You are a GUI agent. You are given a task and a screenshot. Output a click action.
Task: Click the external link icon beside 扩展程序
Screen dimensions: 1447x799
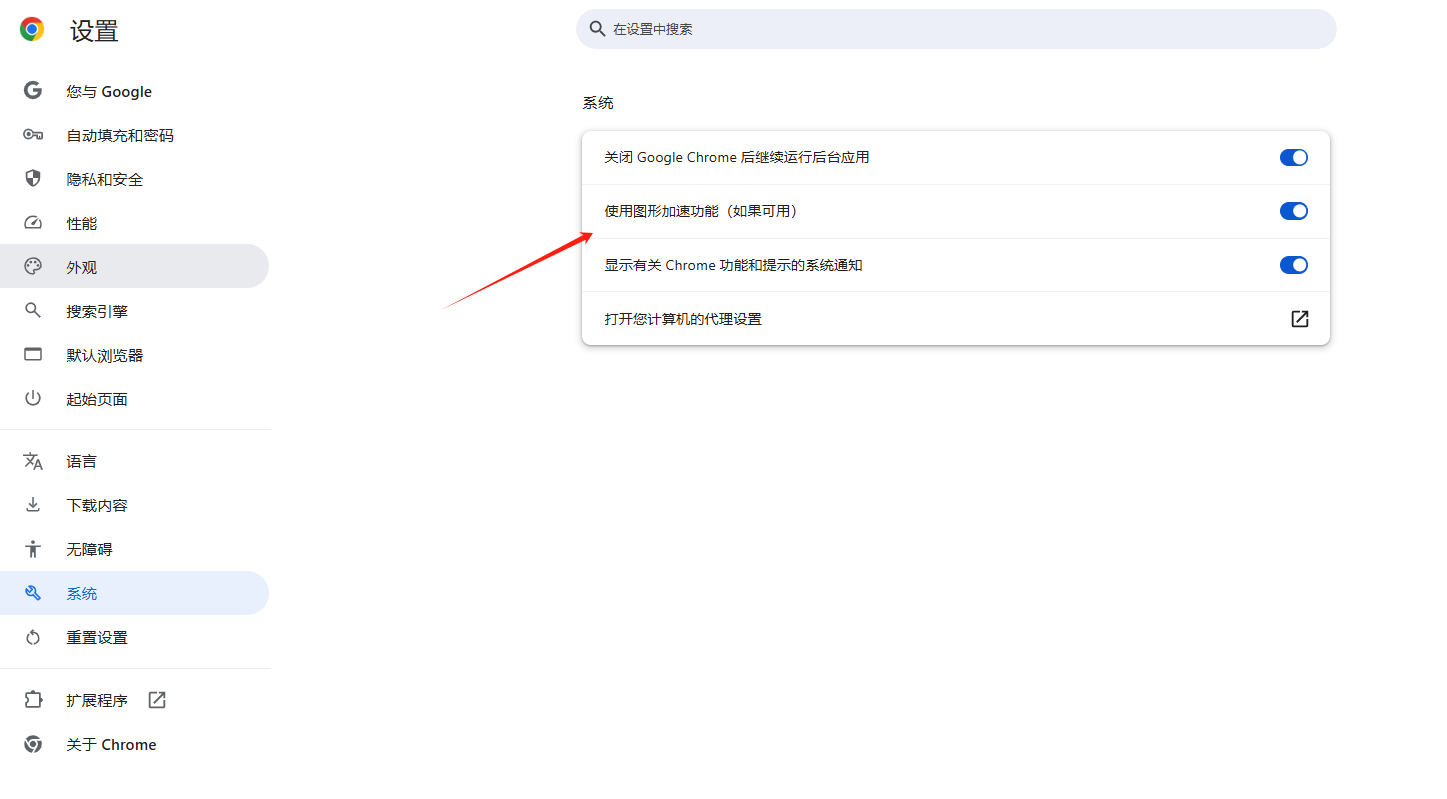(x=157, y=700)
